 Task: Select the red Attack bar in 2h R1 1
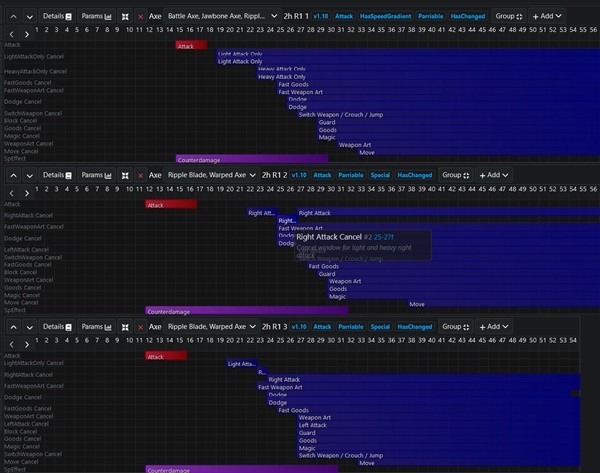[191, 45]
